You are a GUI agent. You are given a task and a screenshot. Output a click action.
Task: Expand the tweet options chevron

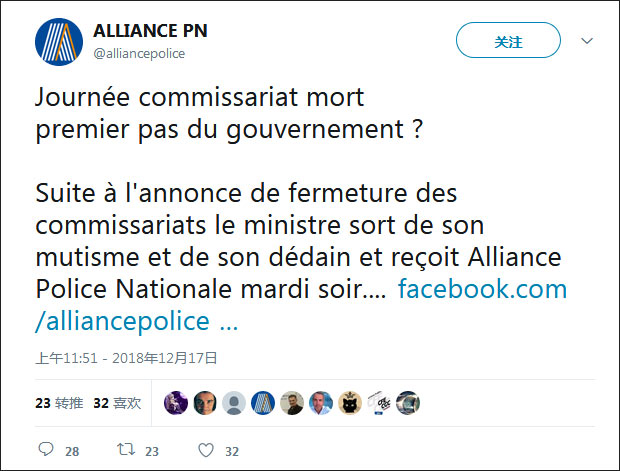click(587, 42)
